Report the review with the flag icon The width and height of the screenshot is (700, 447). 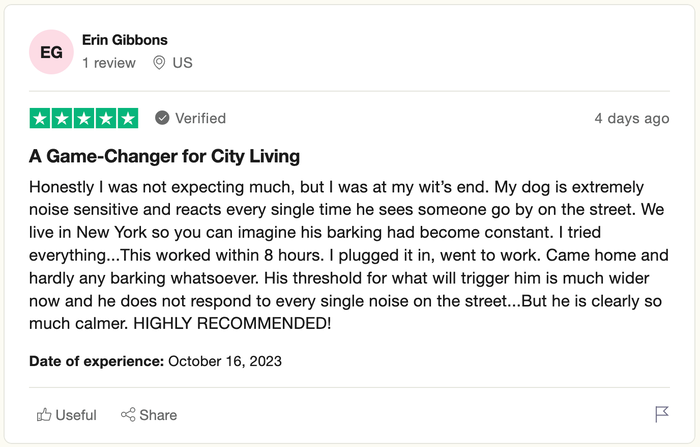pos(661,414)
